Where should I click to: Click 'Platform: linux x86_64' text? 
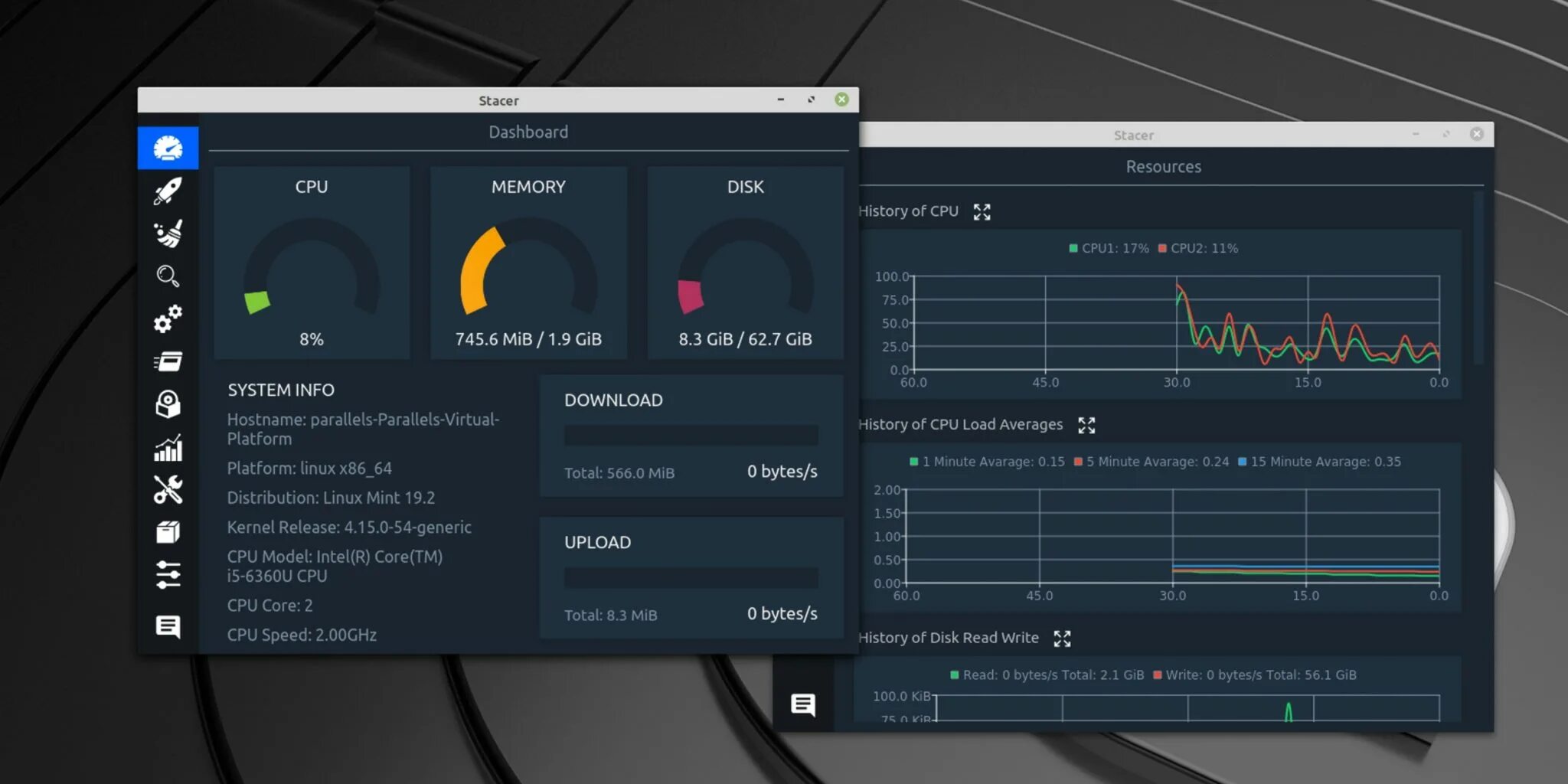click(x=309, y=469)
